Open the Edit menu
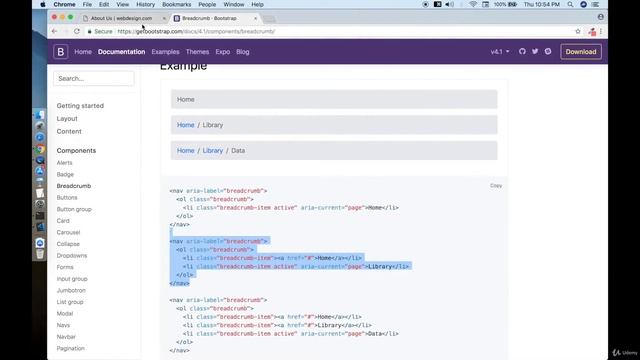This screenshot has height=360, width=640. 104,4
